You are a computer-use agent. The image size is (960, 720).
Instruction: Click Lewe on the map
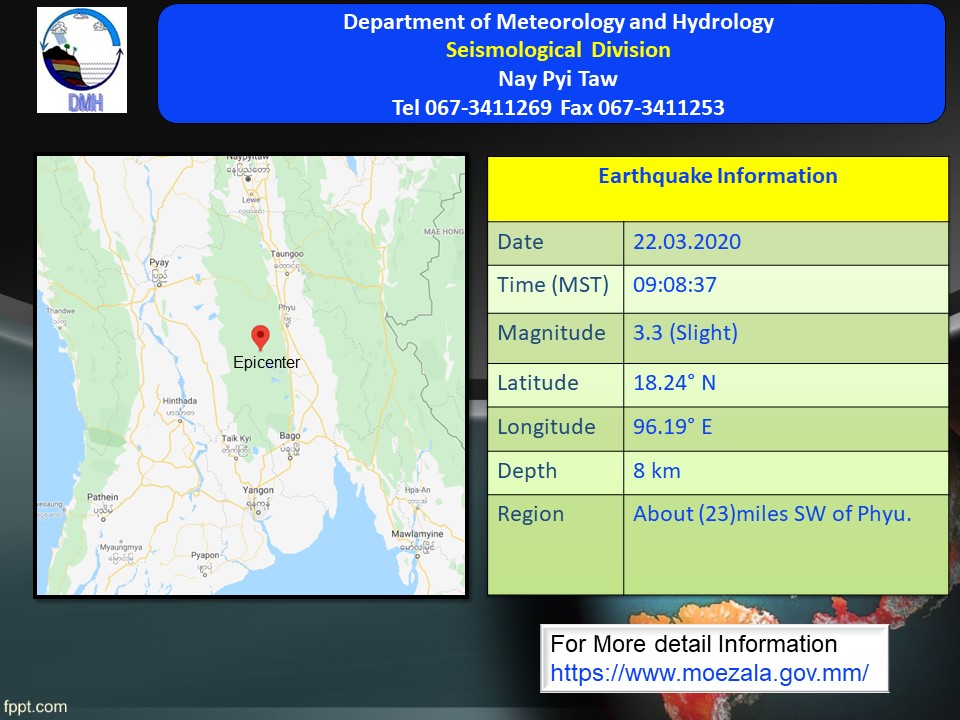coord(251,200)
